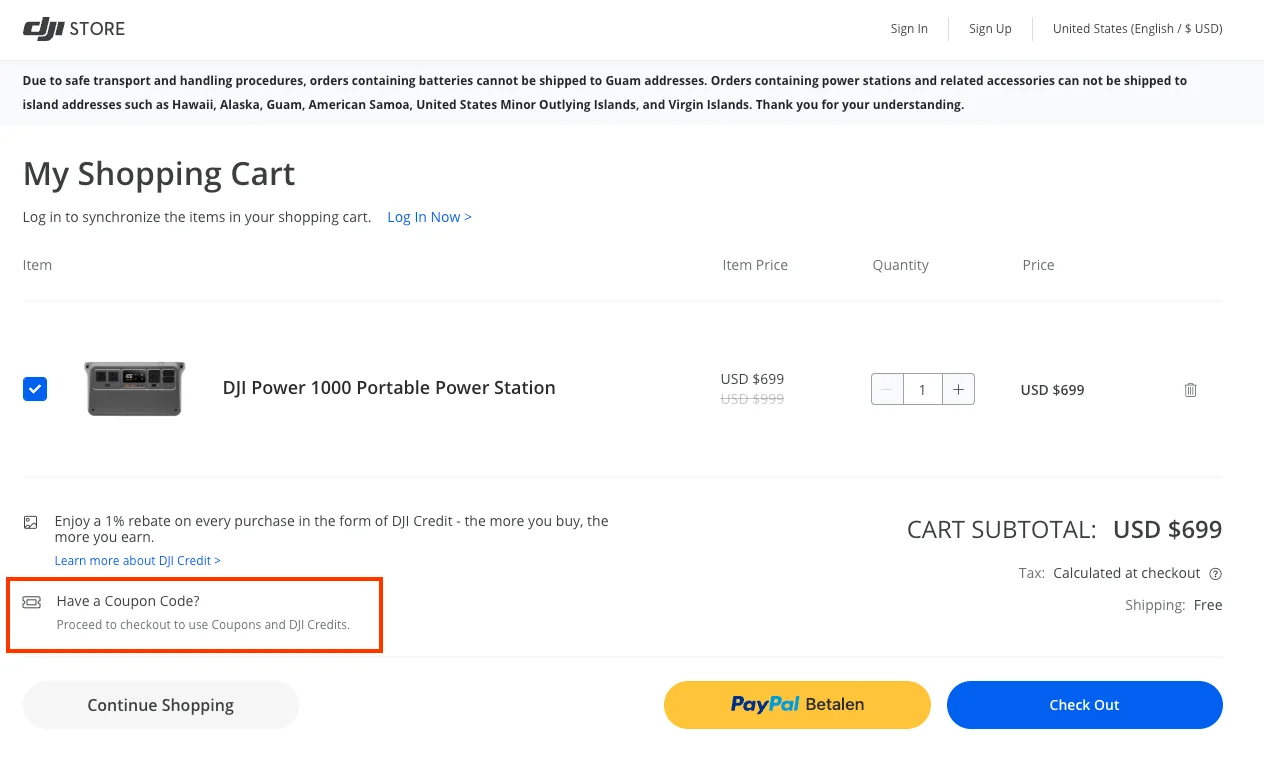1264x765 pixels.
Task: Open DJI Power 1000 Portable Power Station title
Action: (389, 388)
